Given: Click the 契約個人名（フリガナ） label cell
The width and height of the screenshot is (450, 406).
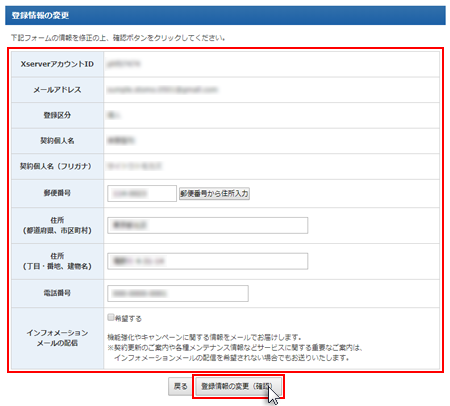Looking at the screenshot, I should [x=57, y=166].
